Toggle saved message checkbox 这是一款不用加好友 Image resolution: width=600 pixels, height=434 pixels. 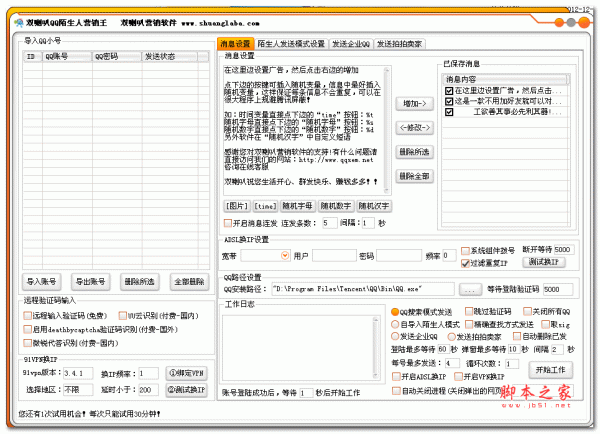pos(449,101)
